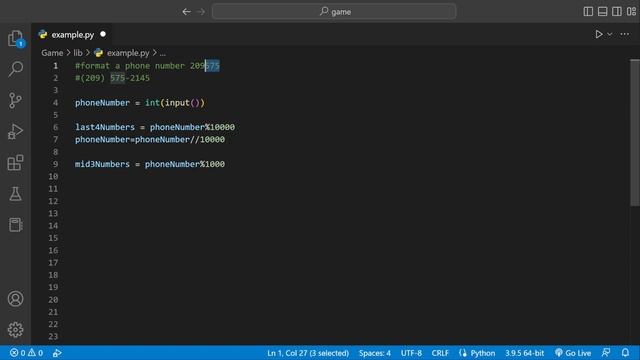The image size is (640, 360).
Task: Expand the breadcrumb ellipsis symbol
Action: tap(162, 53)
